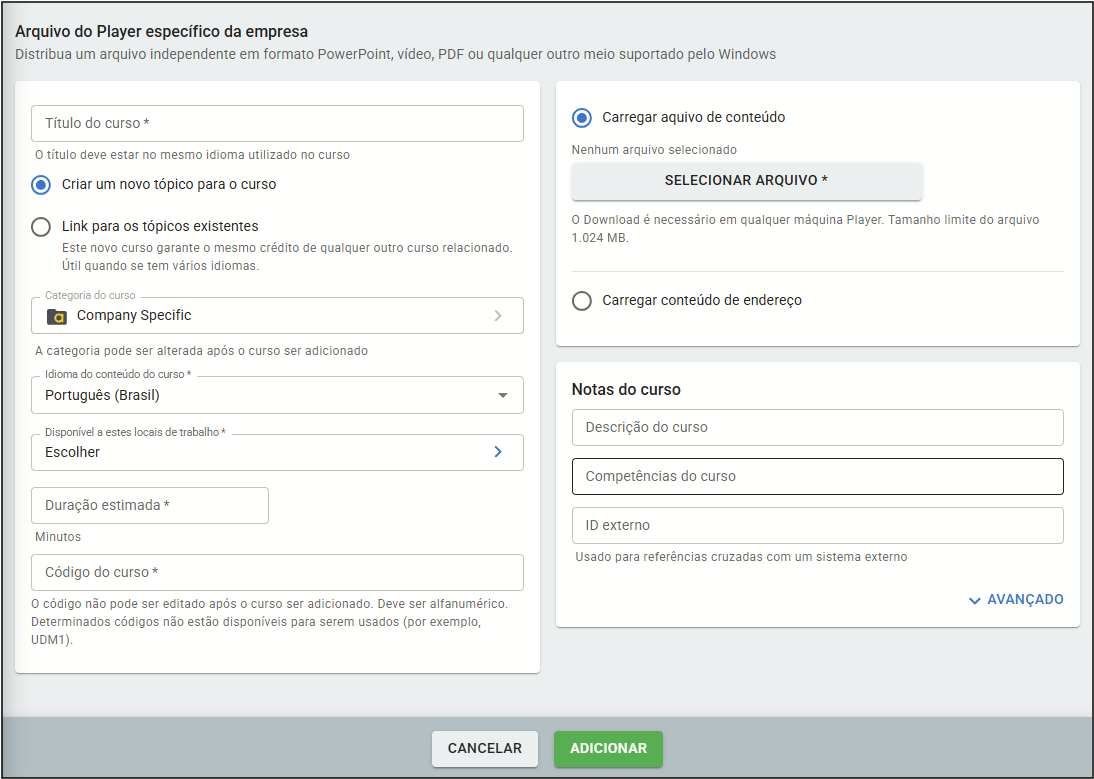Focus the 'Título do curso' field
This screenshot has height=779, width=1094.
(277, 124)
